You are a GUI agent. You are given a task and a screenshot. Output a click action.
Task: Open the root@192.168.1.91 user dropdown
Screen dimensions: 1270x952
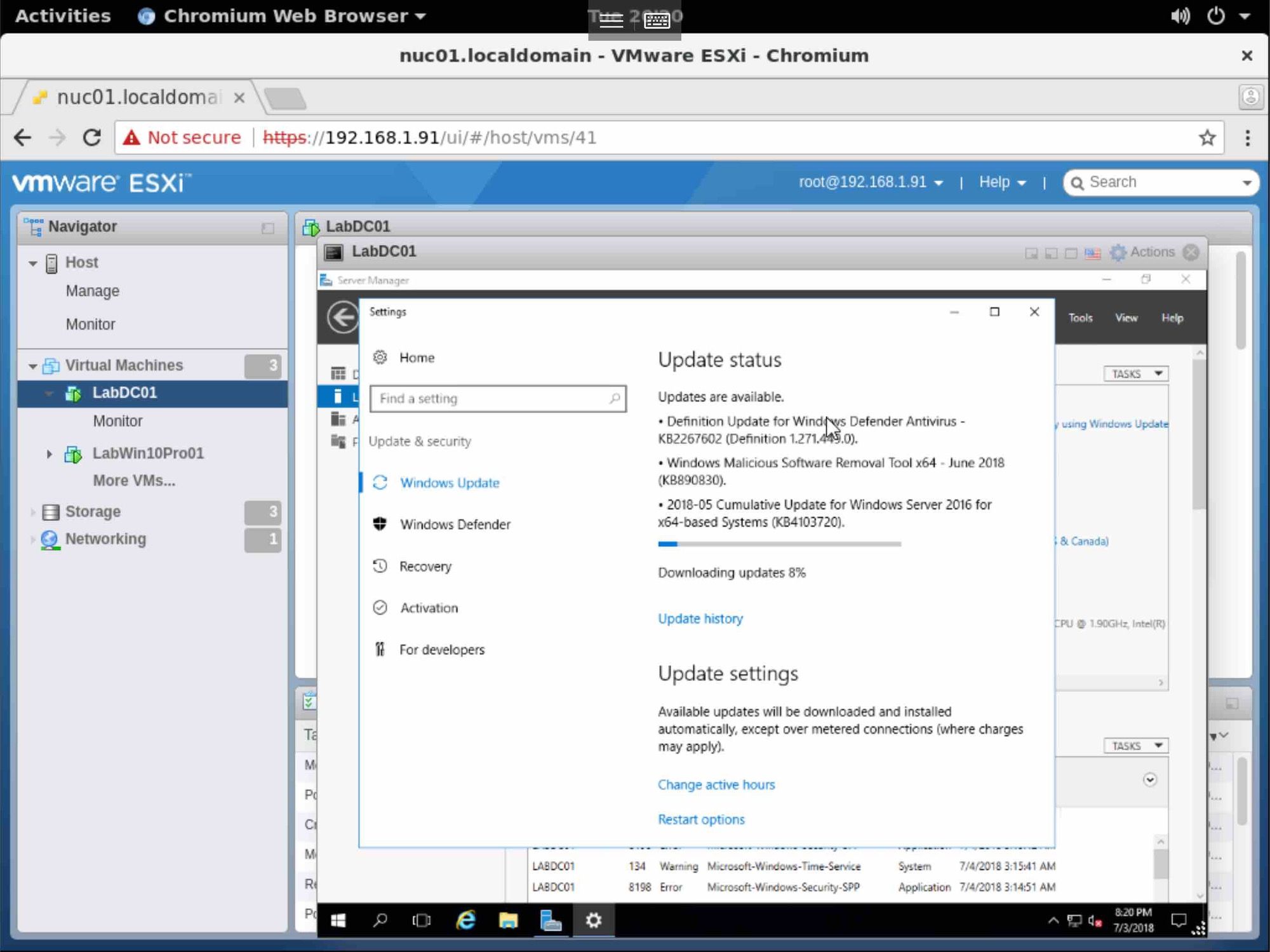(x=871, y=182)
